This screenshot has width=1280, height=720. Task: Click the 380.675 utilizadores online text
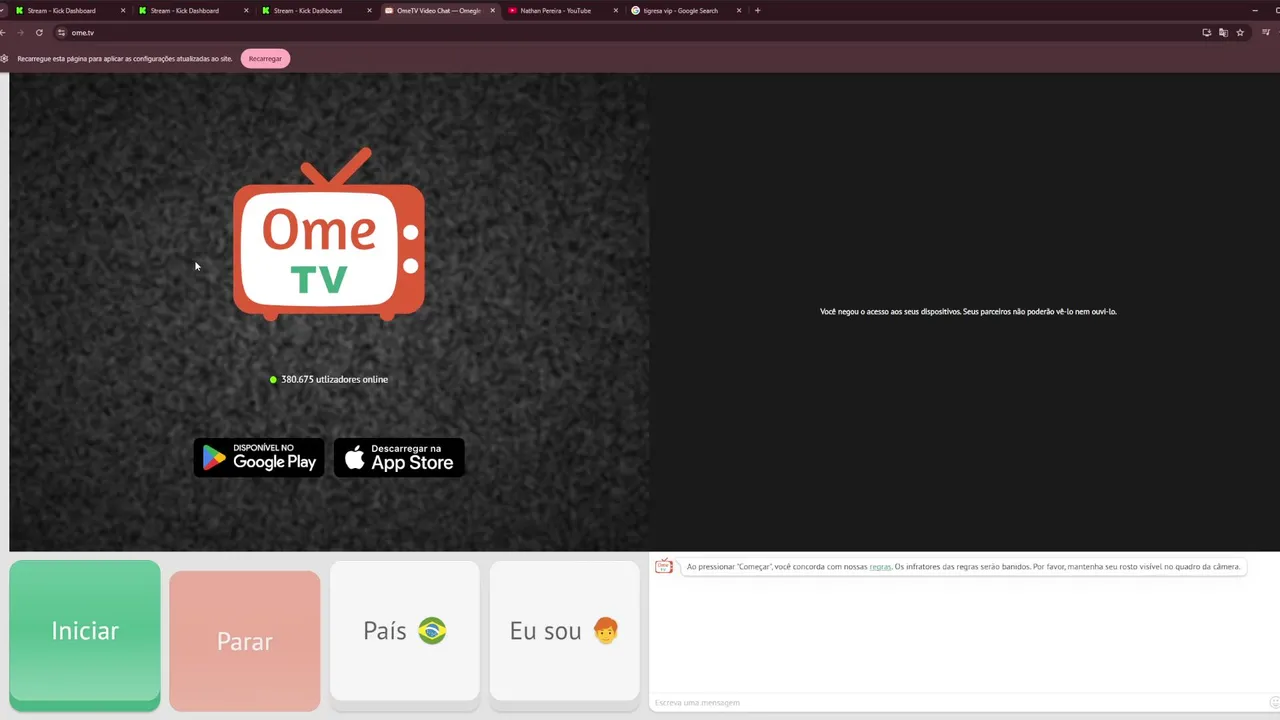(334, 380)
